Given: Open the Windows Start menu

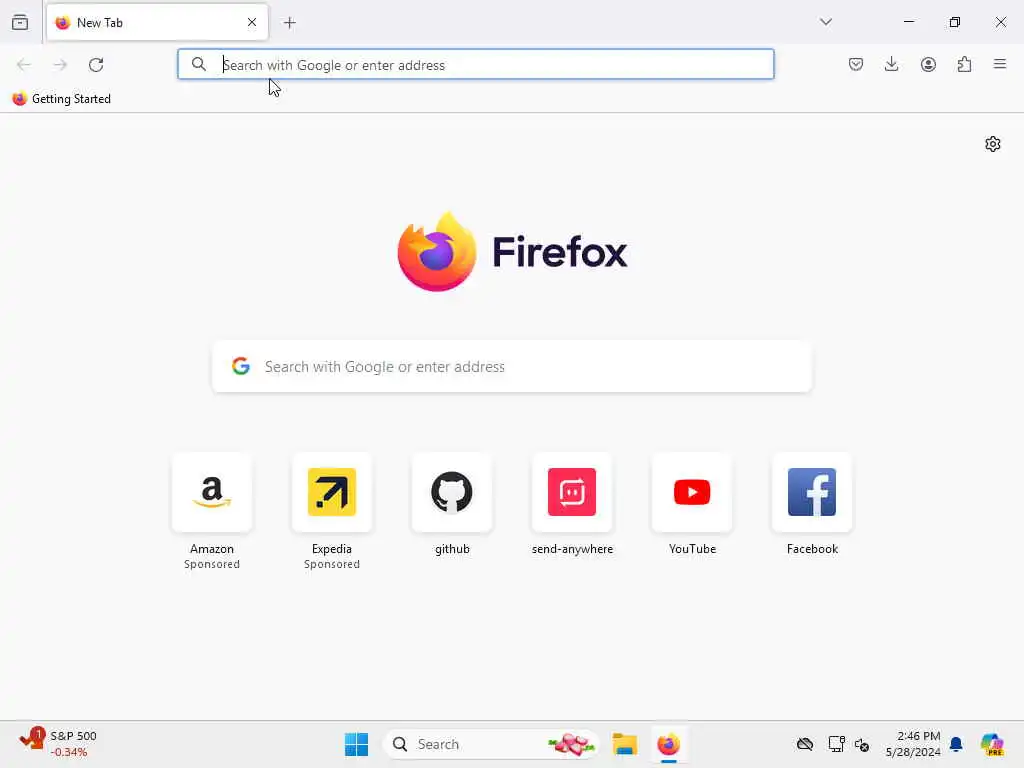Looking at the screenshot, I should [357, 744].
